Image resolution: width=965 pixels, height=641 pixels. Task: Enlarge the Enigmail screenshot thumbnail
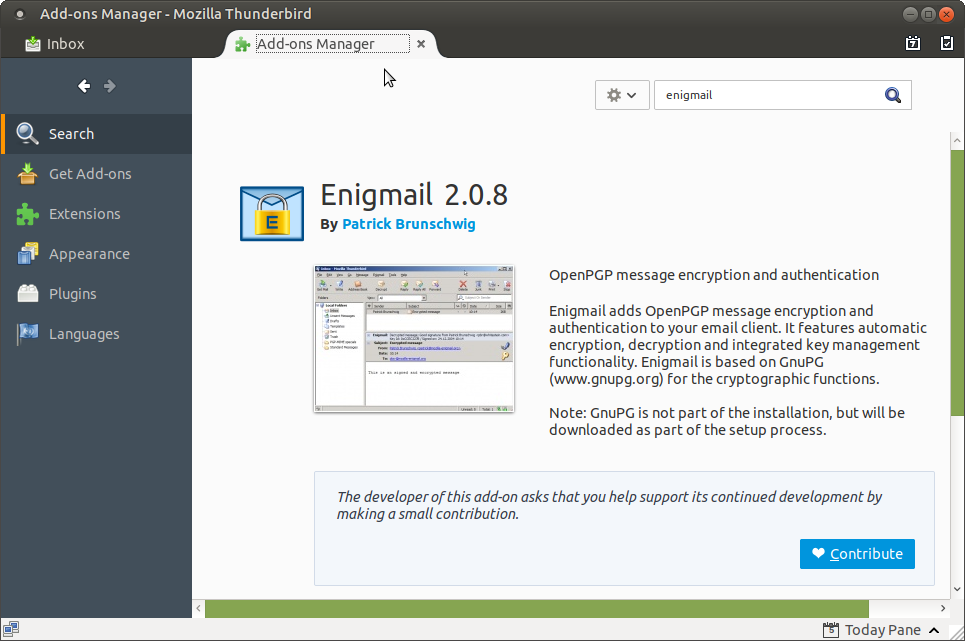click(414, 339)
